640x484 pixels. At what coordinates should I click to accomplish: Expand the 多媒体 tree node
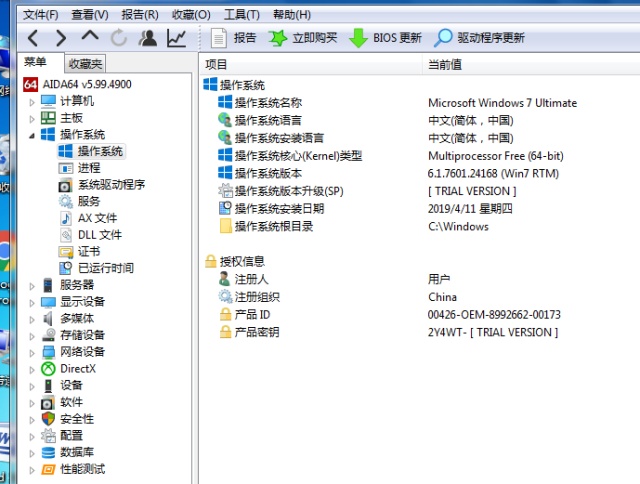pos(32,320)
